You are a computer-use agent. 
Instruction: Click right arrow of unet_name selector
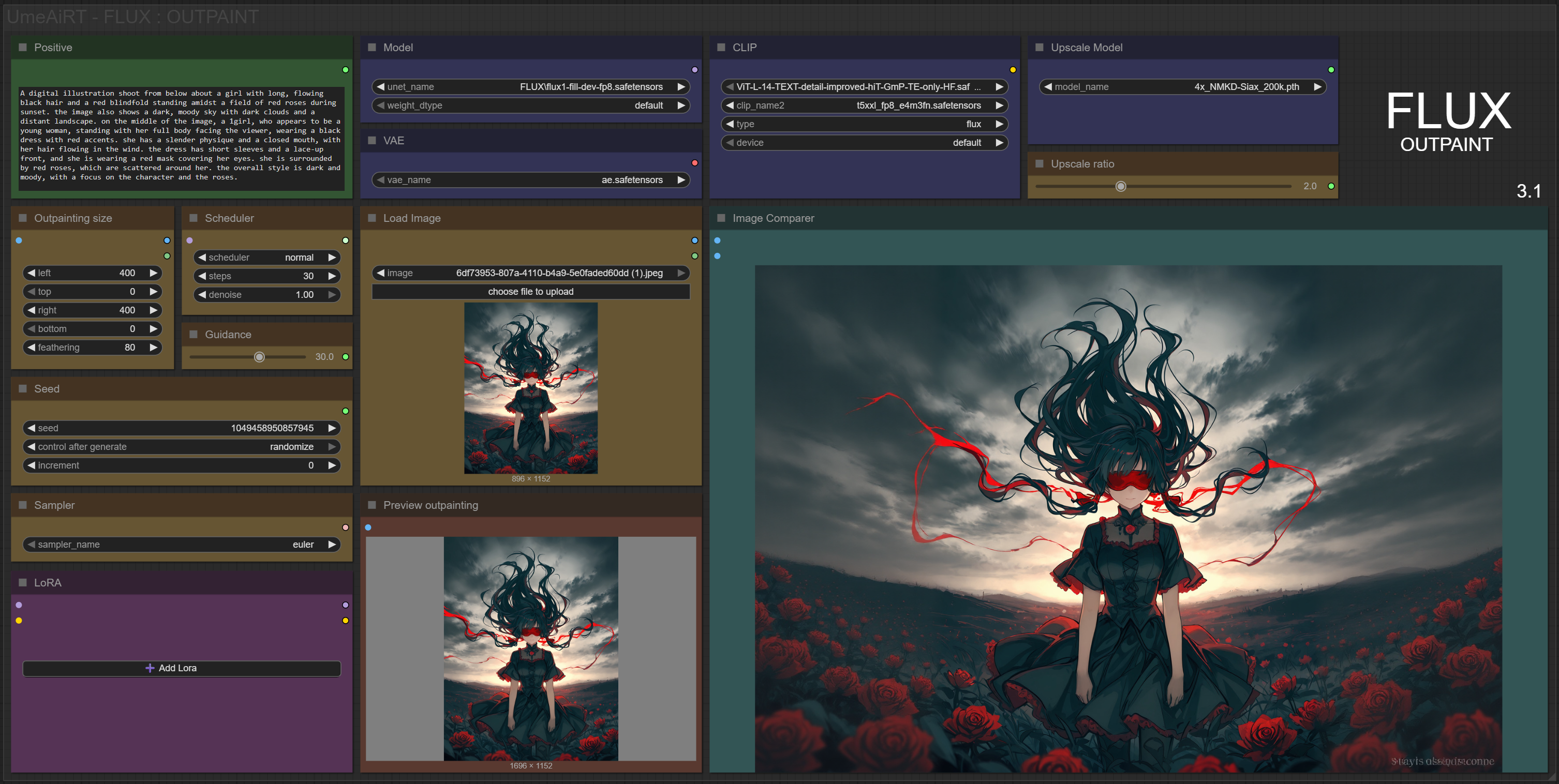[681, 86]
